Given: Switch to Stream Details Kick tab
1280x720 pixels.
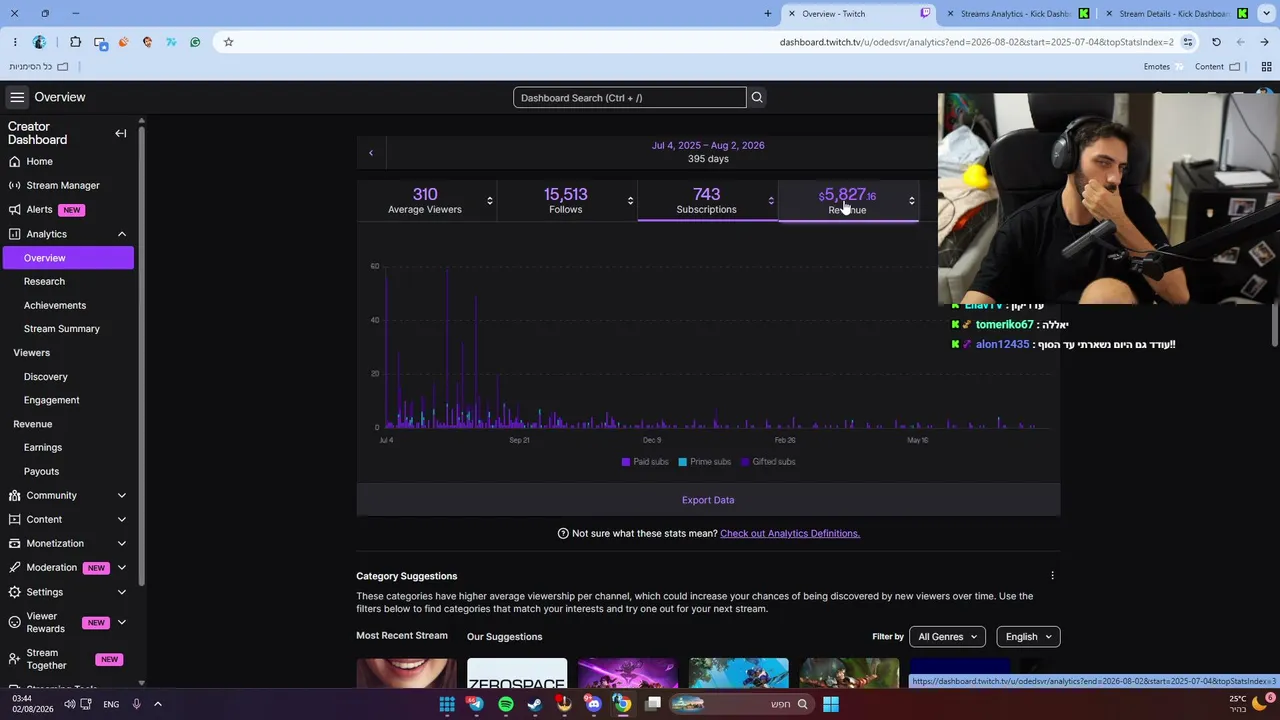Looking at the screenshot, I should pos(1175,14).
